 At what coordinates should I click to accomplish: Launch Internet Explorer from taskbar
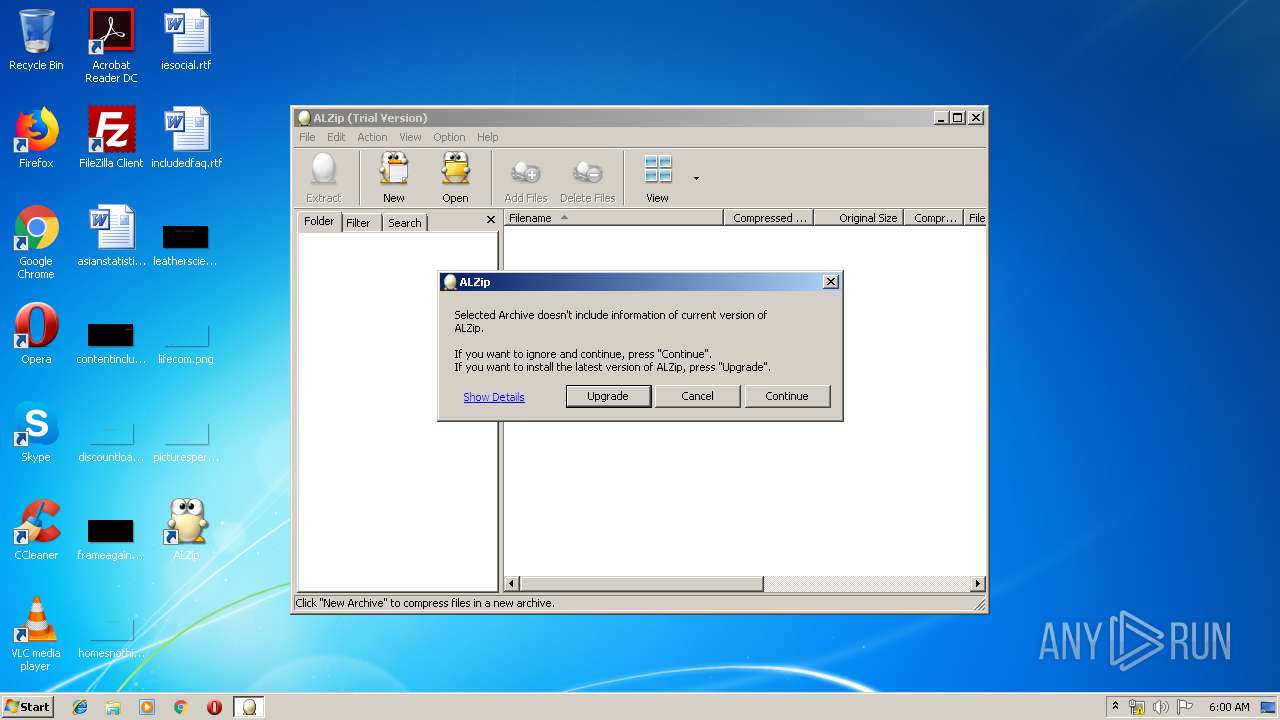(x=80, y=707)
